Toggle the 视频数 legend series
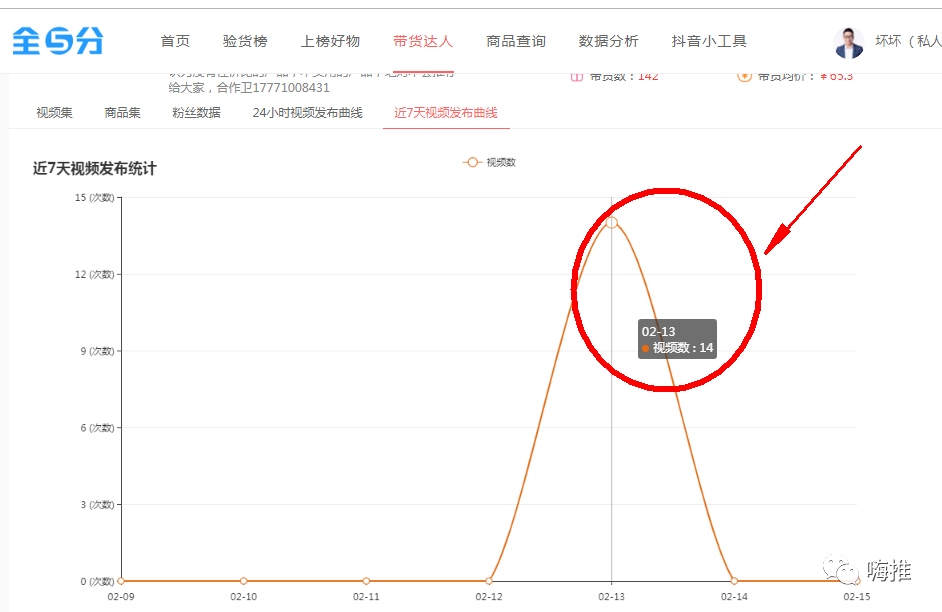The image size is (942, 612). coord(490,162)
